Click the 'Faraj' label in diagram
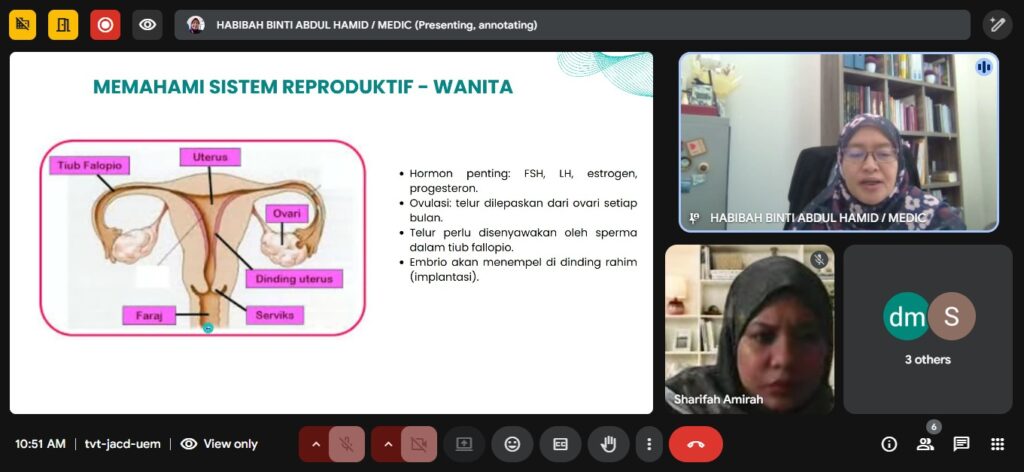 [x=148, y=316]
